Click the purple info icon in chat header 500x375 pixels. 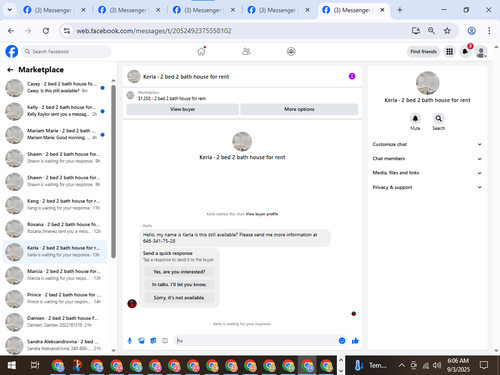click(352, 76)
